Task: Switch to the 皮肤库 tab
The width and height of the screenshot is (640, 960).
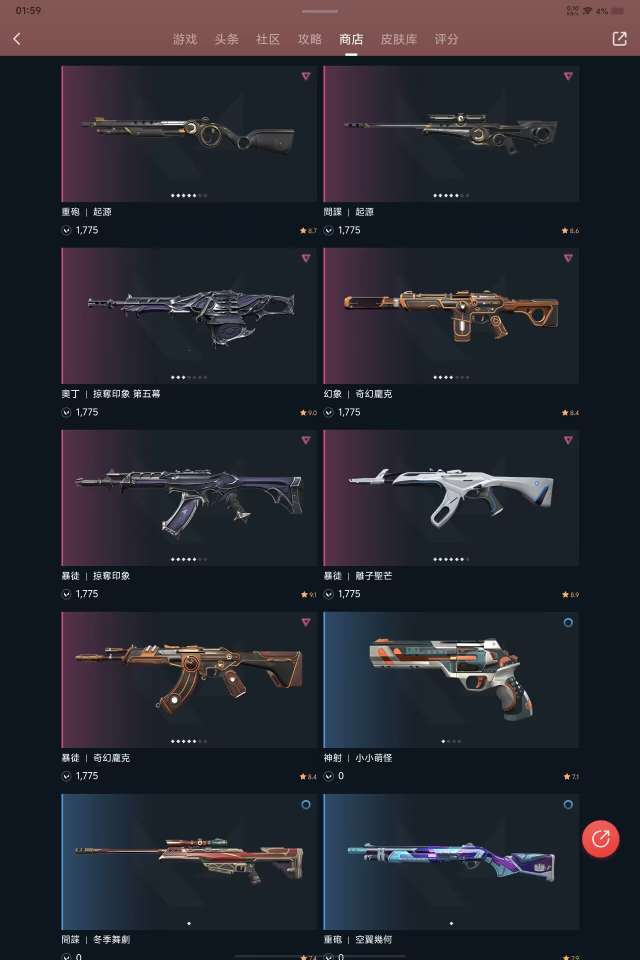Action: [x=399, y=39]
